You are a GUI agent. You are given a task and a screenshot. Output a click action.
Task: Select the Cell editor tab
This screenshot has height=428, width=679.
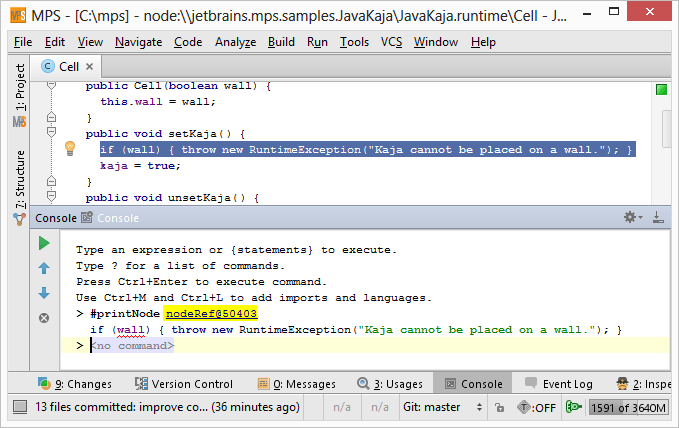point(67,66)
